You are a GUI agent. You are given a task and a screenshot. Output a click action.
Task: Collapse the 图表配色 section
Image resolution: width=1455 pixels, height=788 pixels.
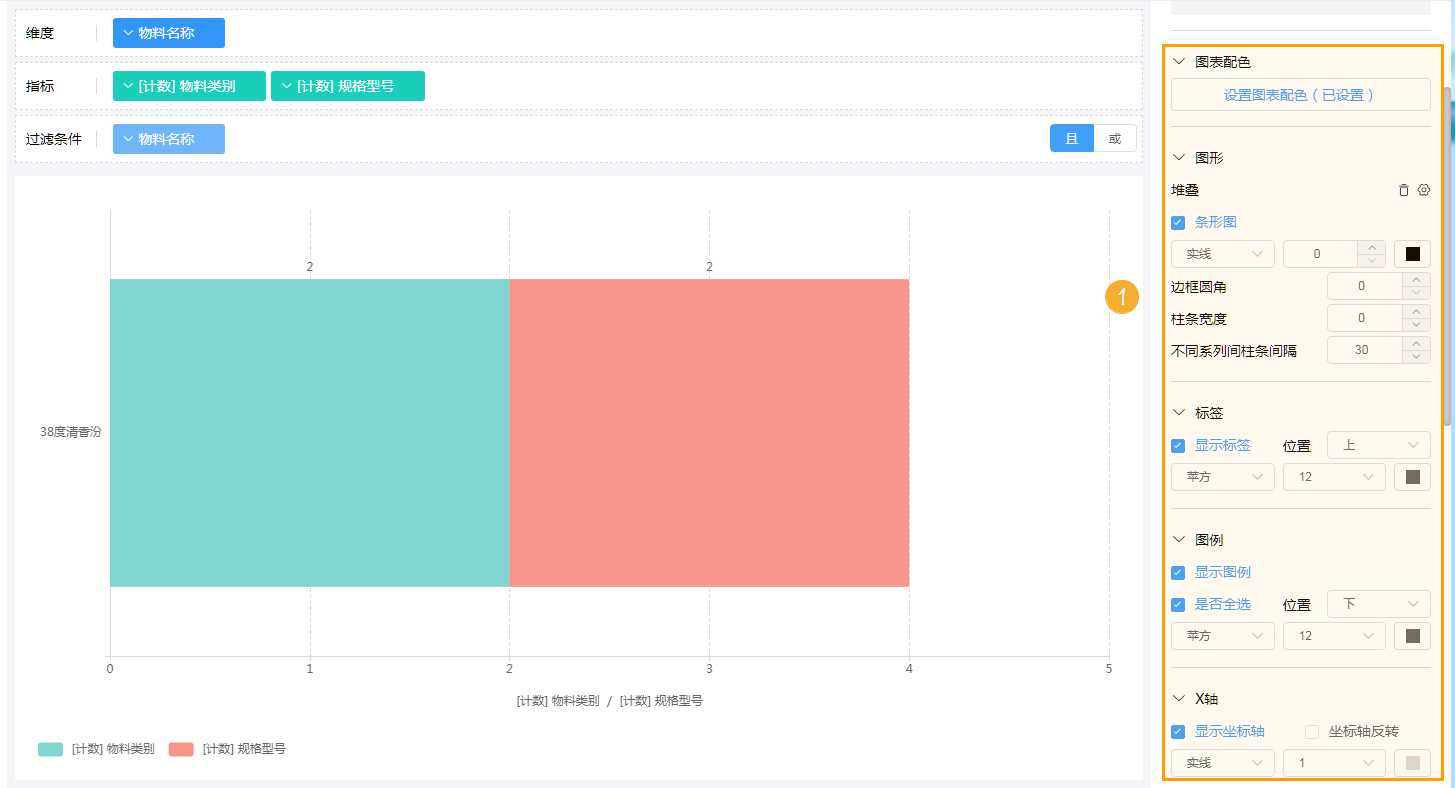tap(1179, 62)
